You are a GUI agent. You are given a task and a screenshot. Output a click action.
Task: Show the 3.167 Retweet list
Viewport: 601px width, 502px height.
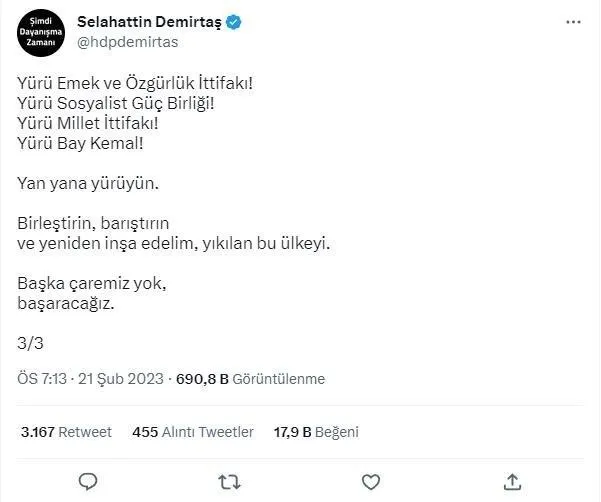pos(66,432)
